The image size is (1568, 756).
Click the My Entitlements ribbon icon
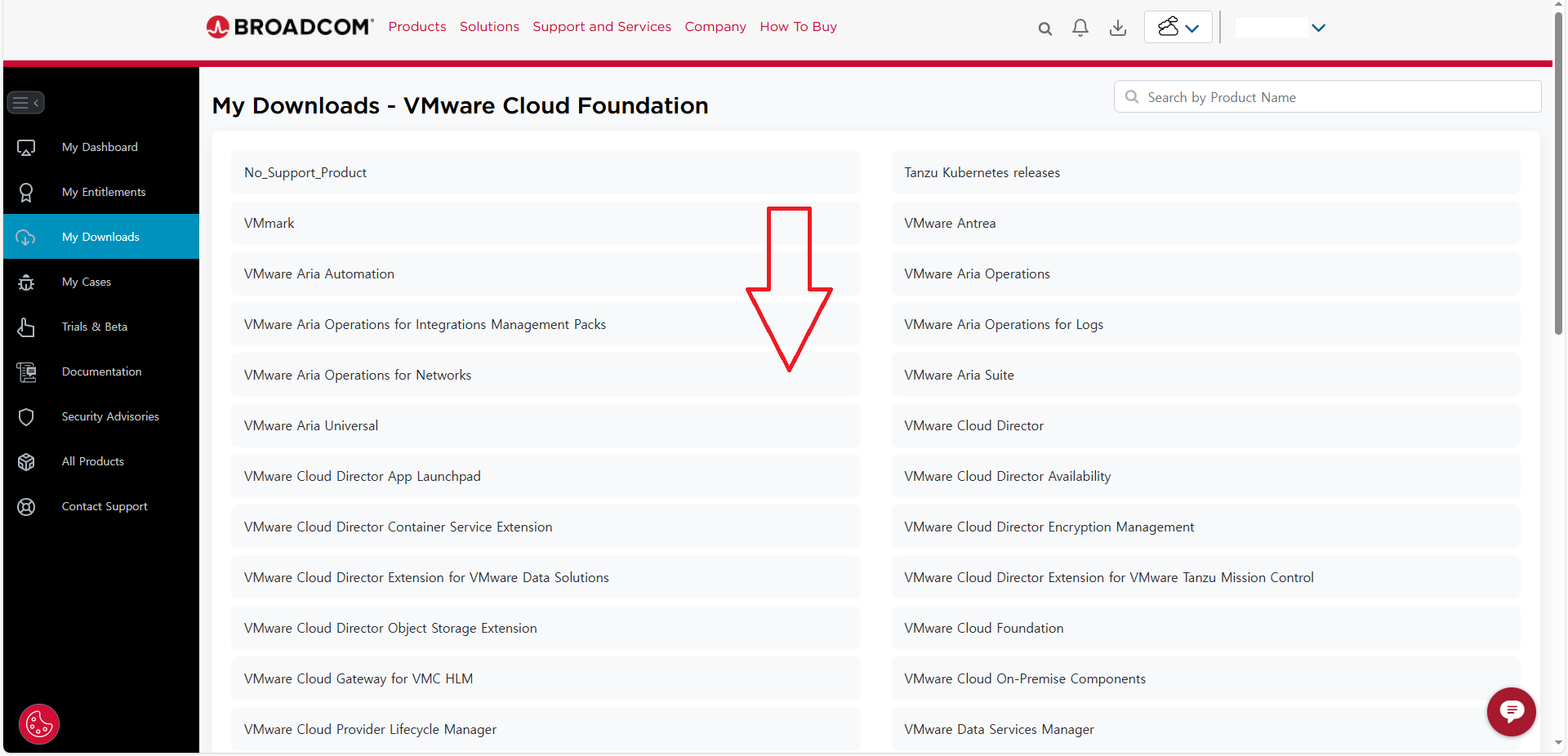click(26, 193)
